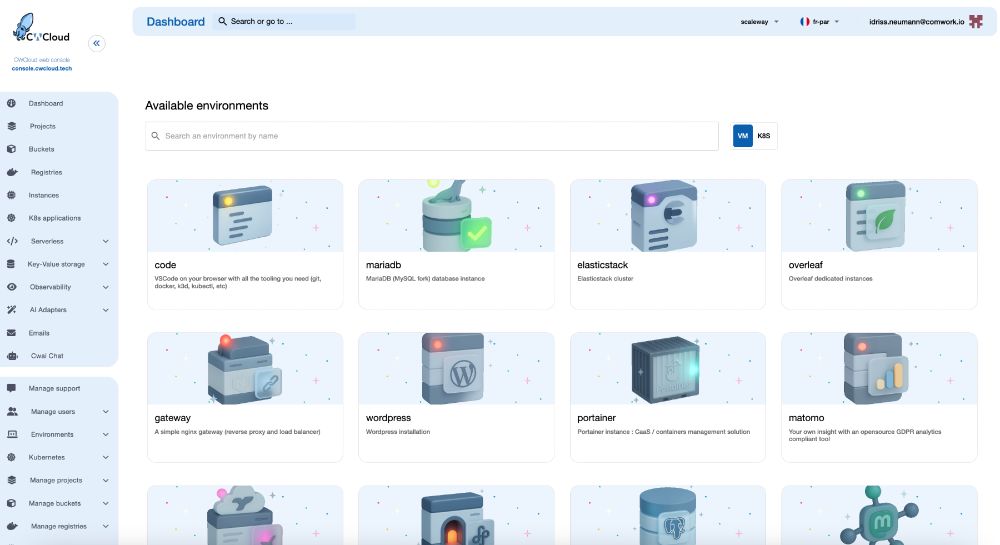Image resolution: width=1000 pixels, height=545 pixels.
Task: Expand the Manage projects chevron
Action: pyautogui.click(x=105, y=480)
